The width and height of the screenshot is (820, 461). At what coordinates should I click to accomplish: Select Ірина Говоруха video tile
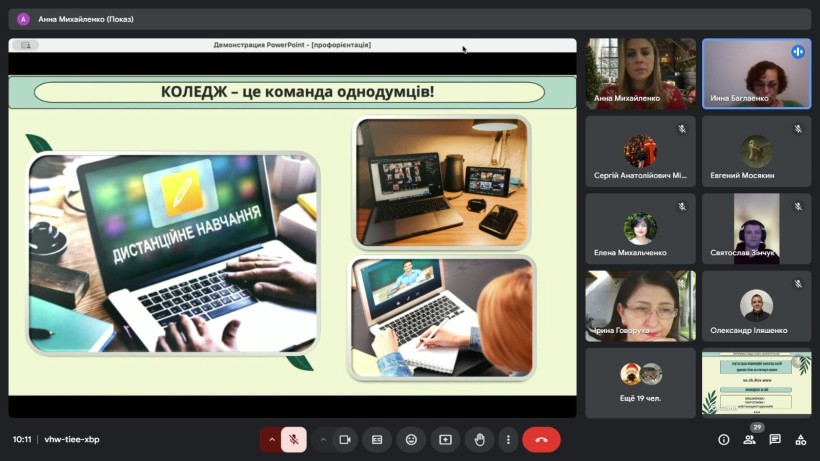click(641, 306)
